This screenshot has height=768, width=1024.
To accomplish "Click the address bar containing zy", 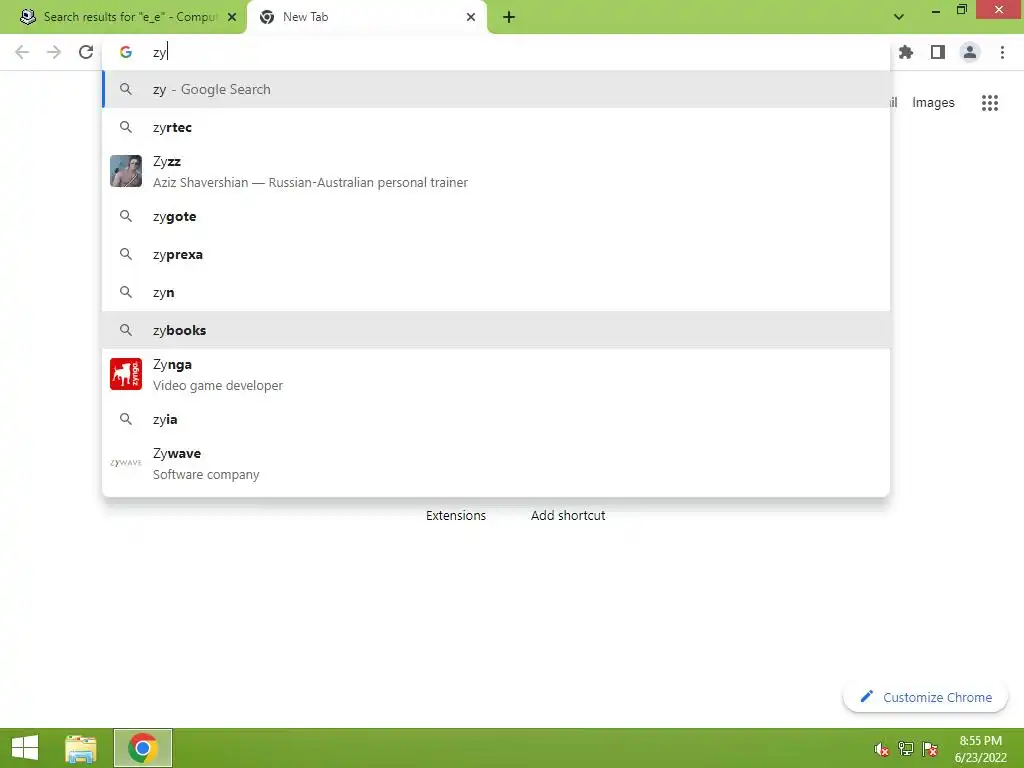I will tap(496, 52).
